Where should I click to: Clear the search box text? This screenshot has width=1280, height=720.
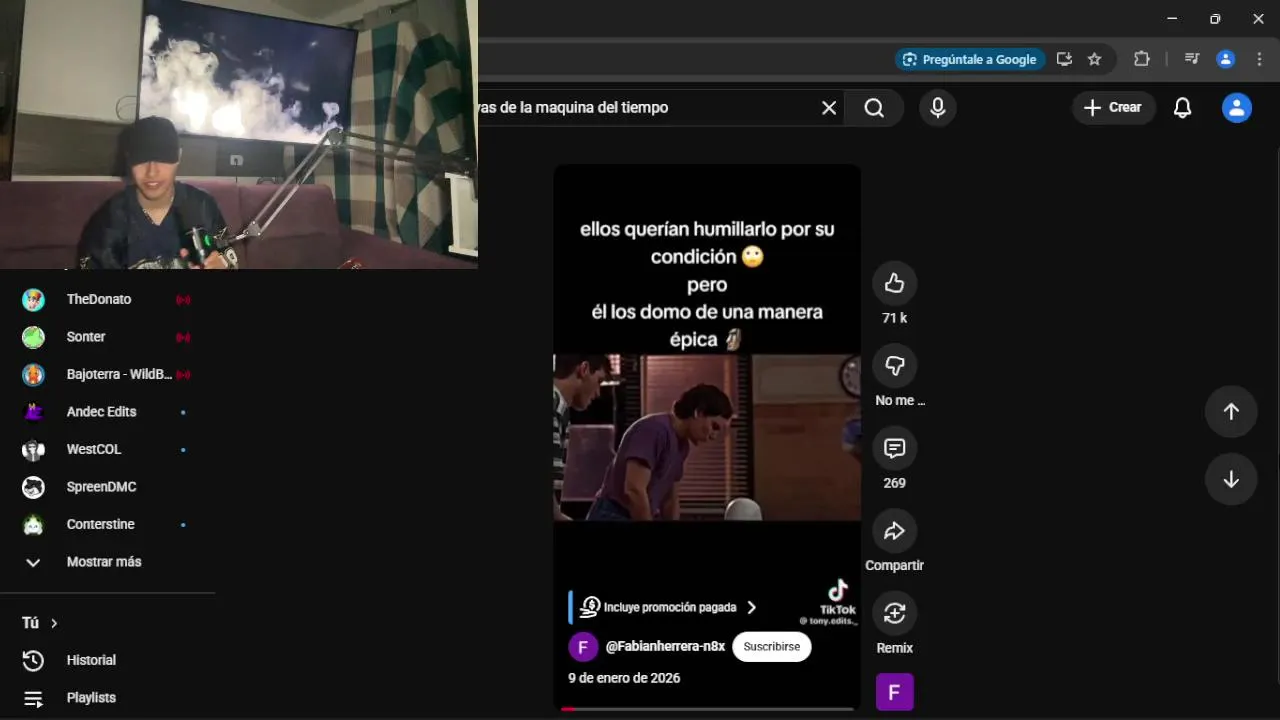point(829,108)
